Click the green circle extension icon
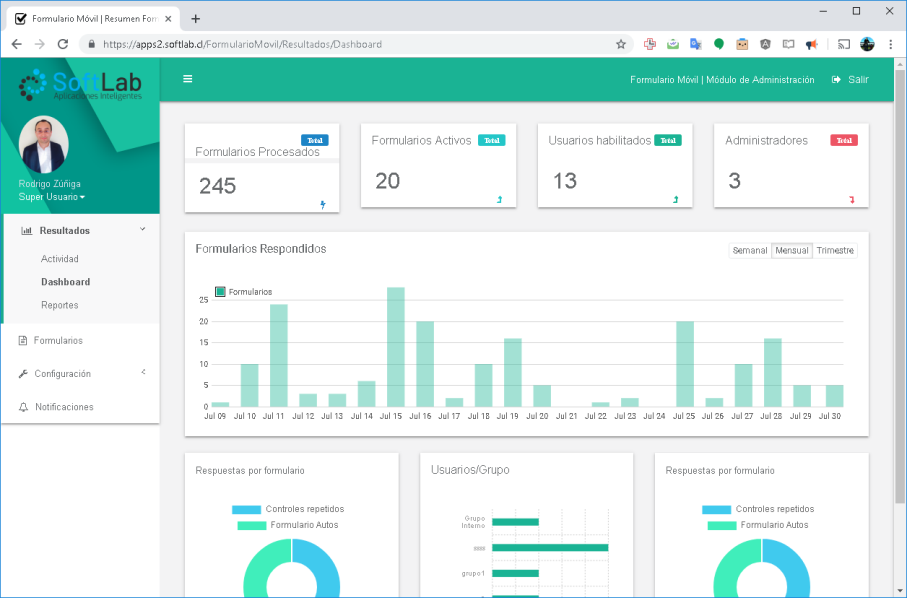The image size is (907, 598). pyautogui.click(x=718, y=44)
